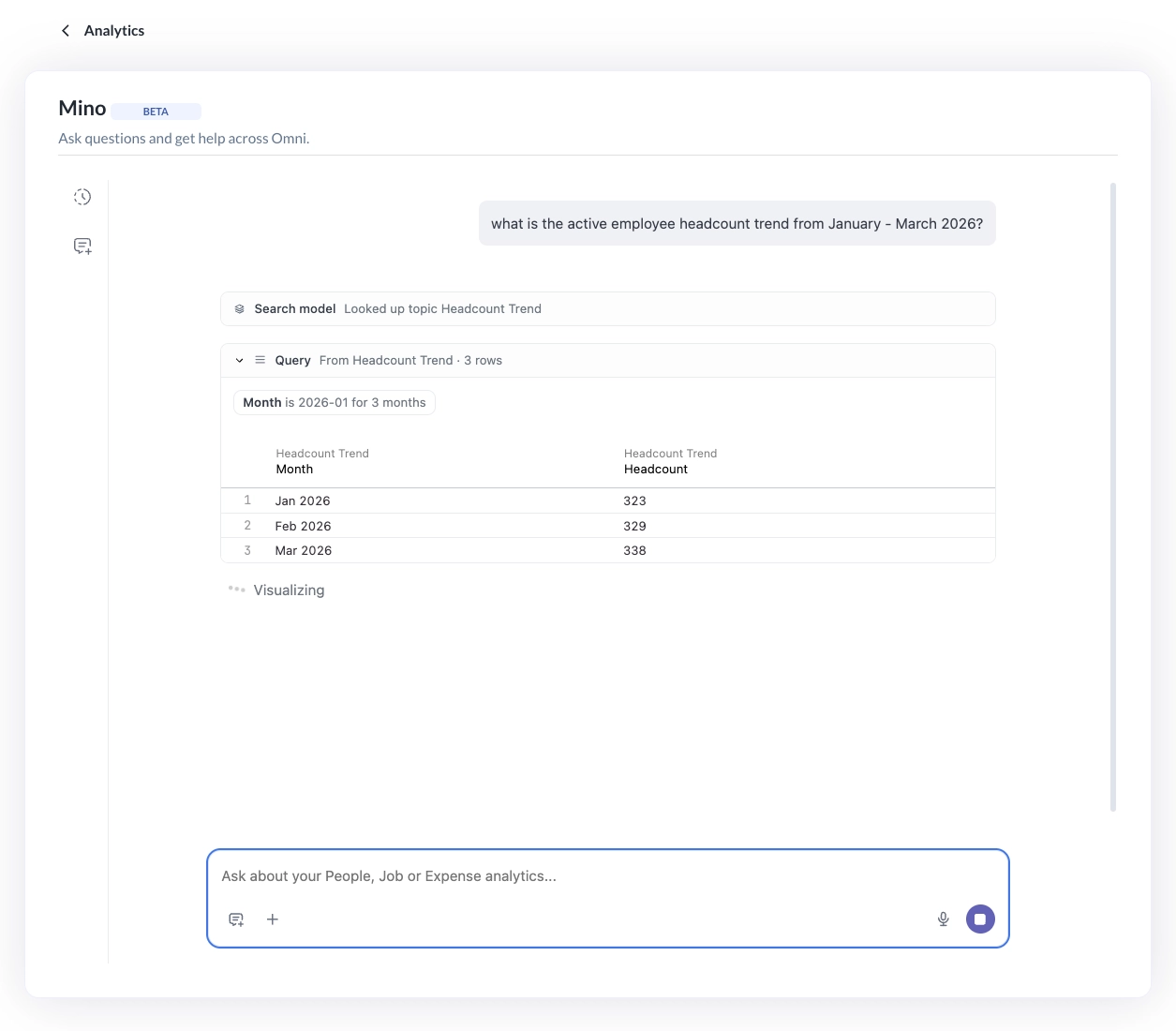Screen dimensions: 1176x1031
Task: Click headcount value 329
Action: click(x=634, y=527)
